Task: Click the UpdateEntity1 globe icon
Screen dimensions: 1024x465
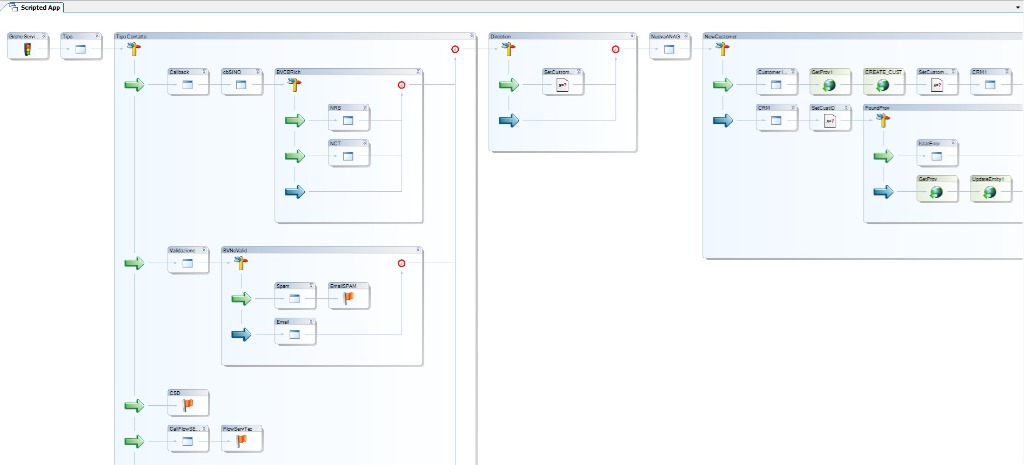Action: click(990, 191)
